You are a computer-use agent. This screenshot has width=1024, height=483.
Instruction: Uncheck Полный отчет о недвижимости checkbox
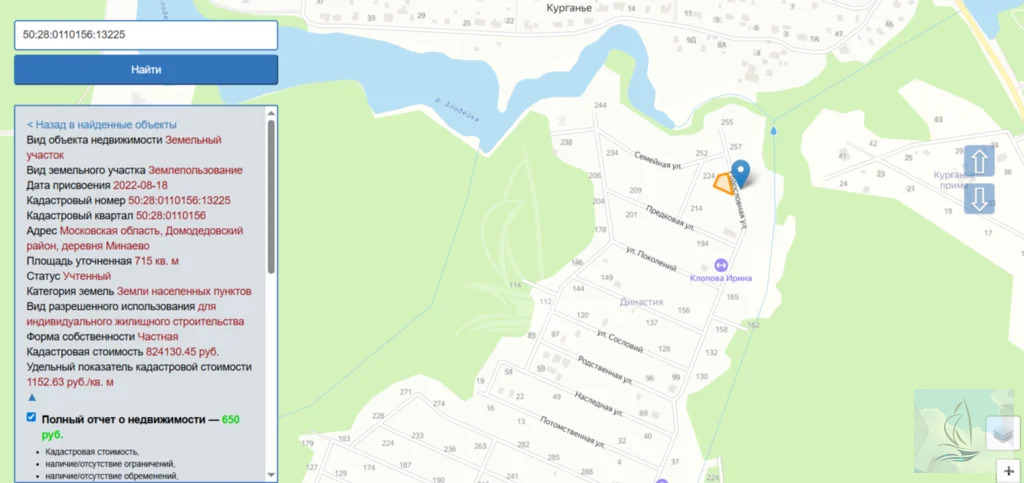[31, 417]
